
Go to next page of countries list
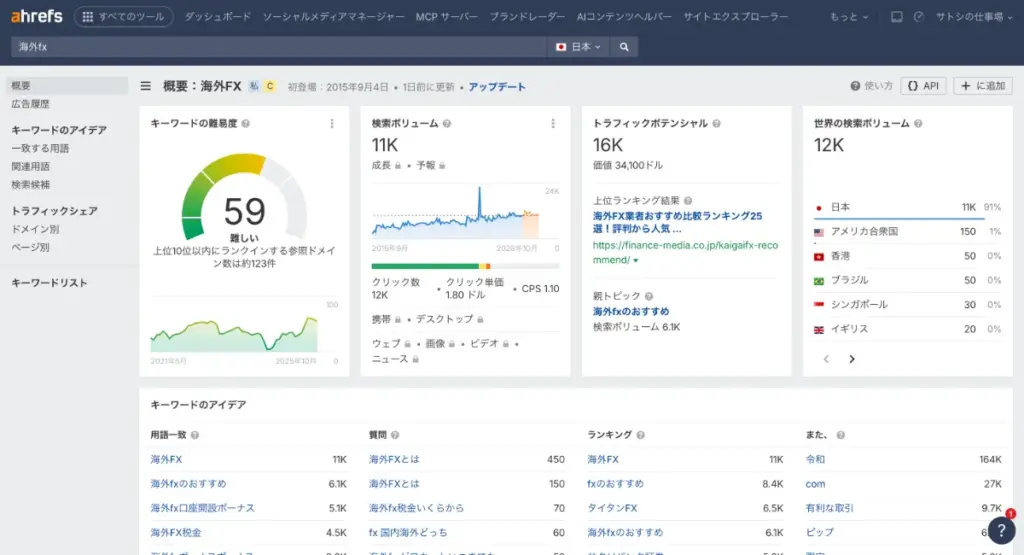(851, 358)
